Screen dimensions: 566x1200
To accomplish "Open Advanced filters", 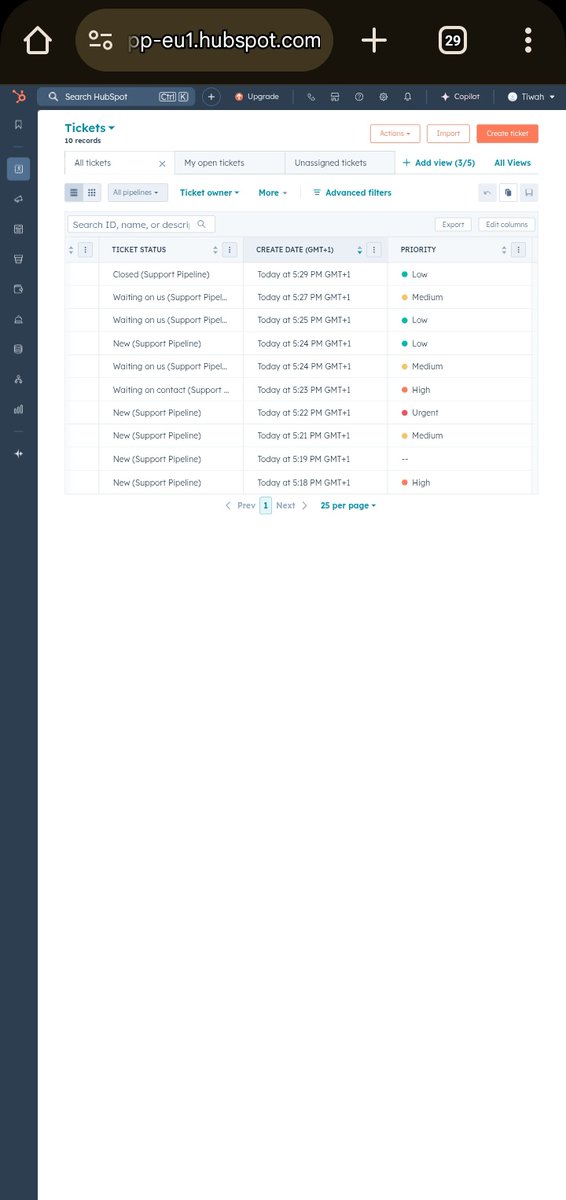I will coord(352,193).
